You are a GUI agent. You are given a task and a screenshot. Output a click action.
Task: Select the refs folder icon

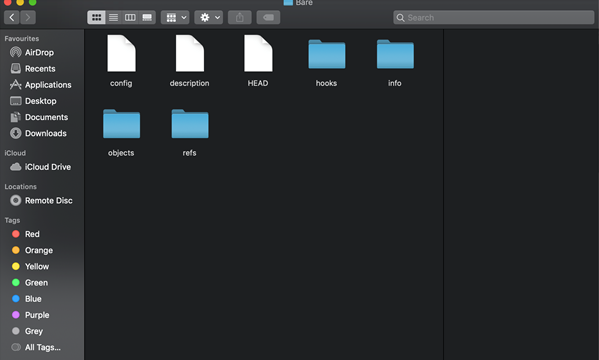[x=190, y=124]
